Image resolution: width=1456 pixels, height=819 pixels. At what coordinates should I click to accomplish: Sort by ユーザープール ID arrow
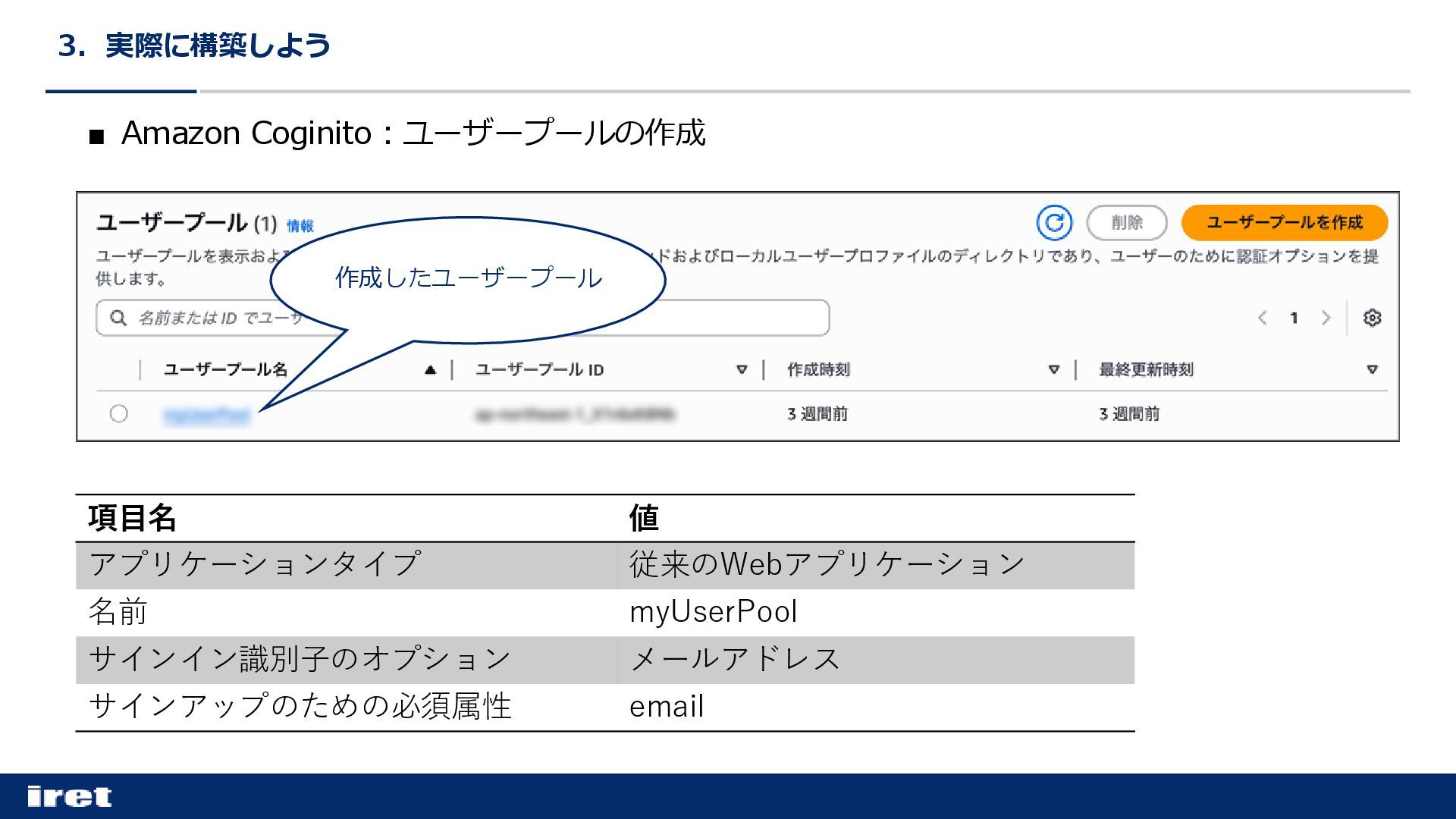[742, 370]
